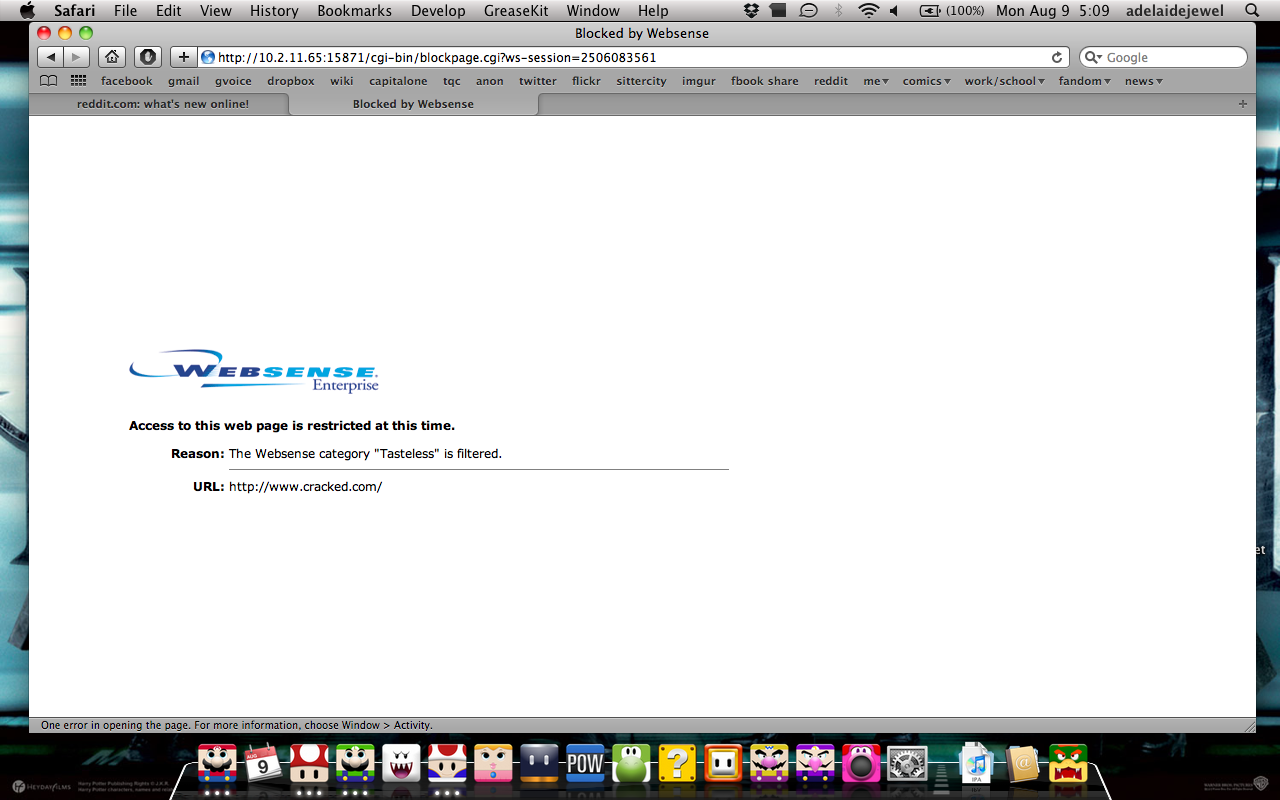Click the shield icon beside the home button
The image size is (1280, 800).
pyautogui.click(x=148, y=57)
